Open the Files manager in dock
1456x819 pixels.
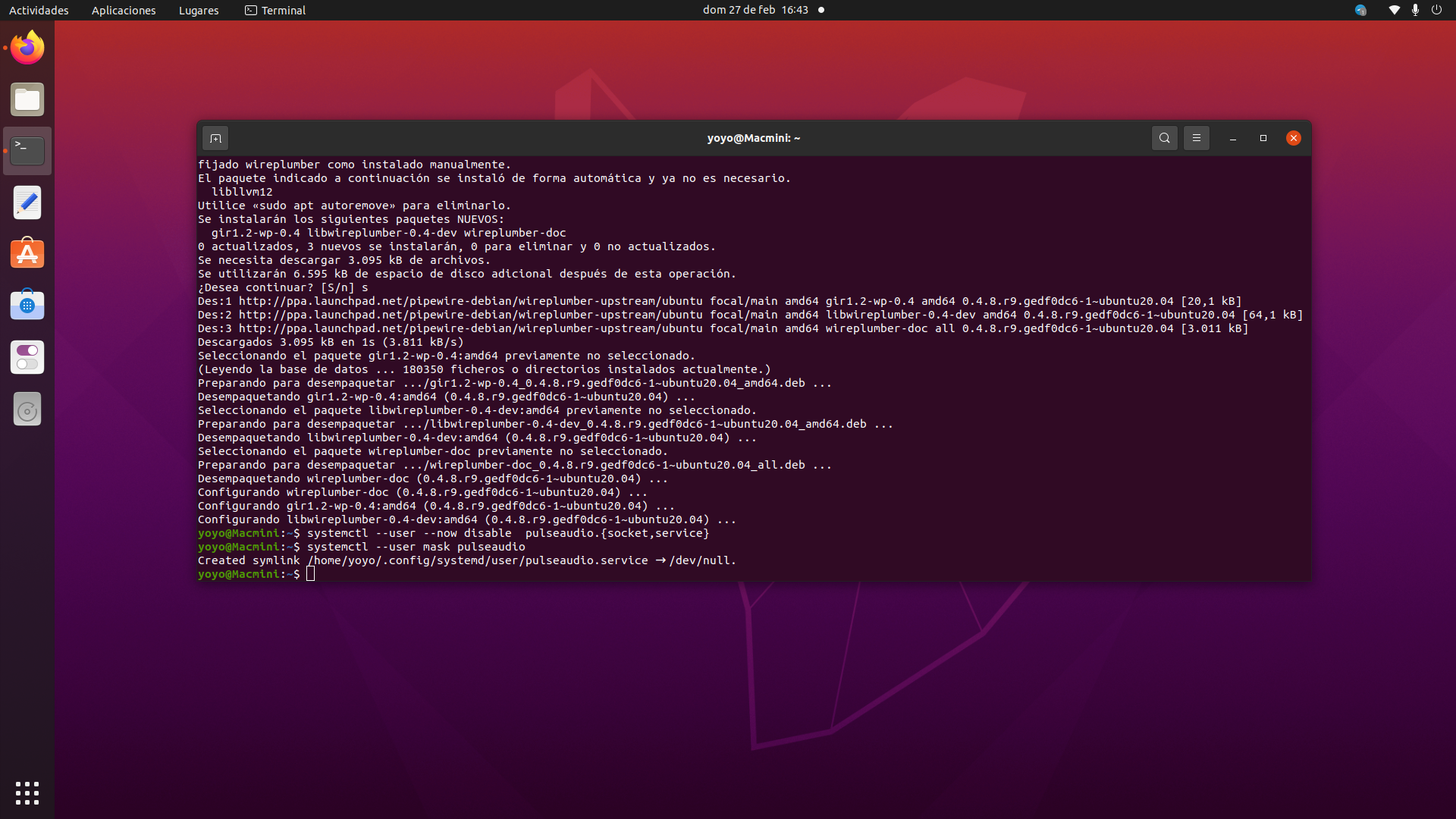tap(27, 99)
